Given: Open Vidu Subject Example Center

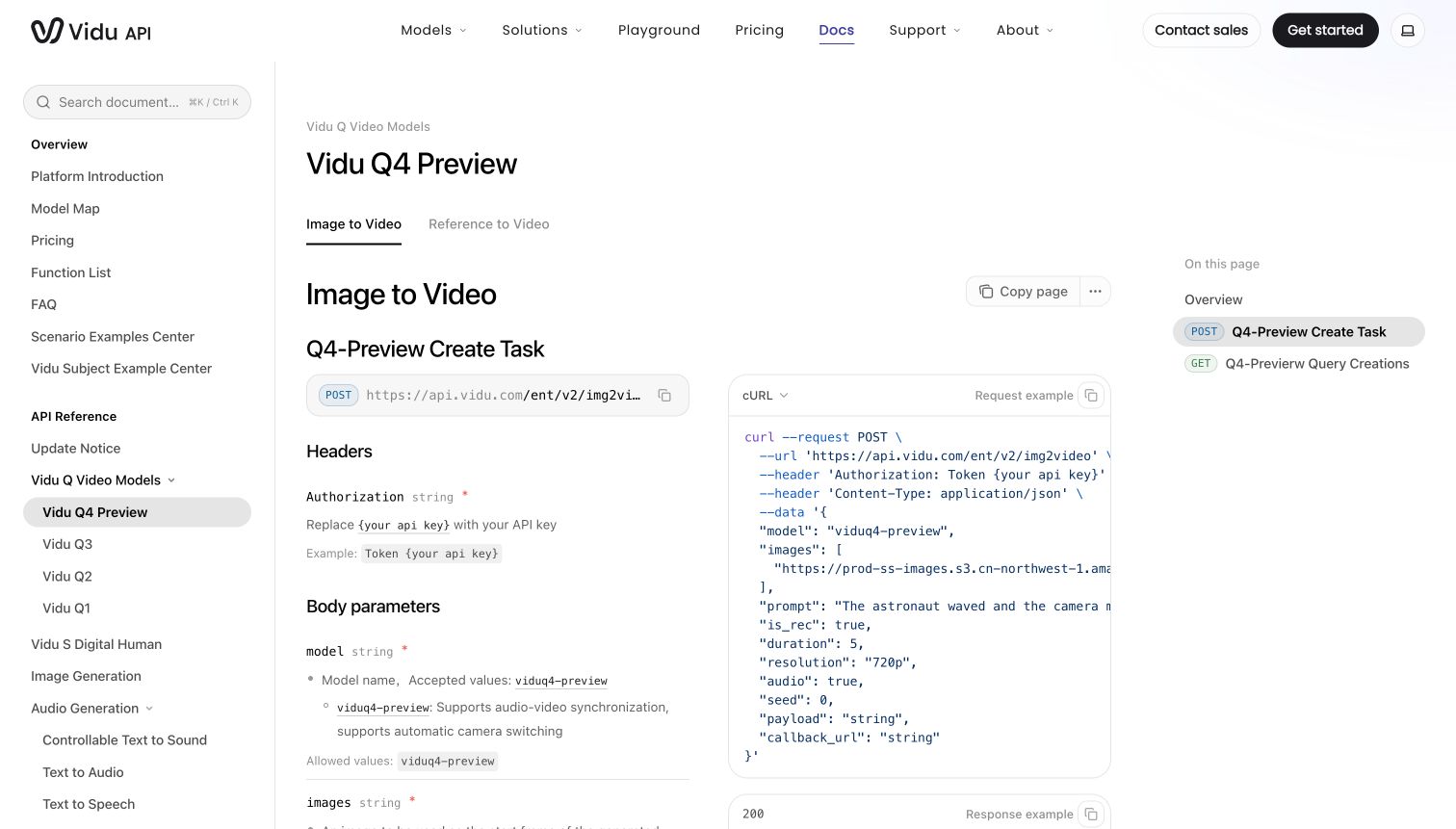Looking at the screenshot, I should 121,369.
